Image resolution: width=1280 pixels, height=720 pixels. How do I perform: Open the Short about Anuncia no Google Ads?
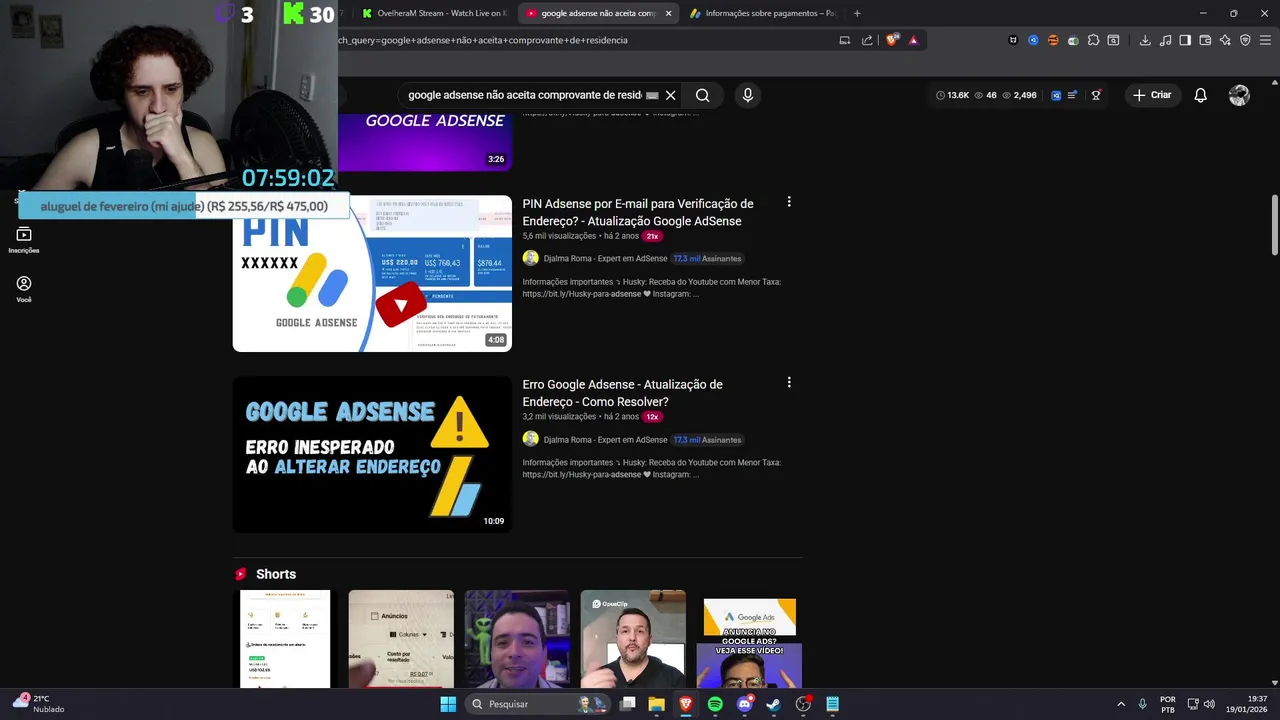pos(749,639)
